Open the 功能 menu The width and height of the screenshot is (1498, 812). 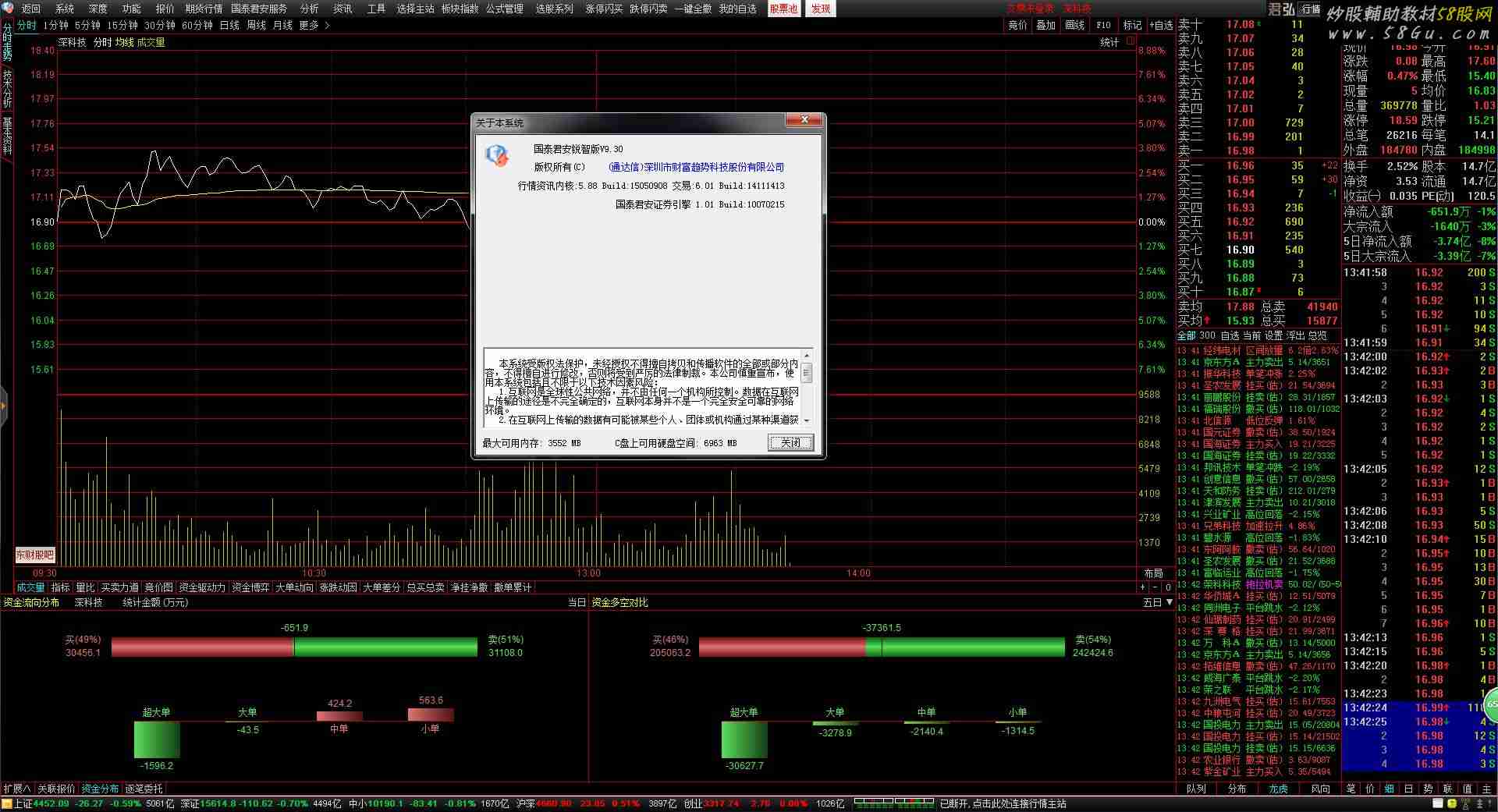coord(131,9)
